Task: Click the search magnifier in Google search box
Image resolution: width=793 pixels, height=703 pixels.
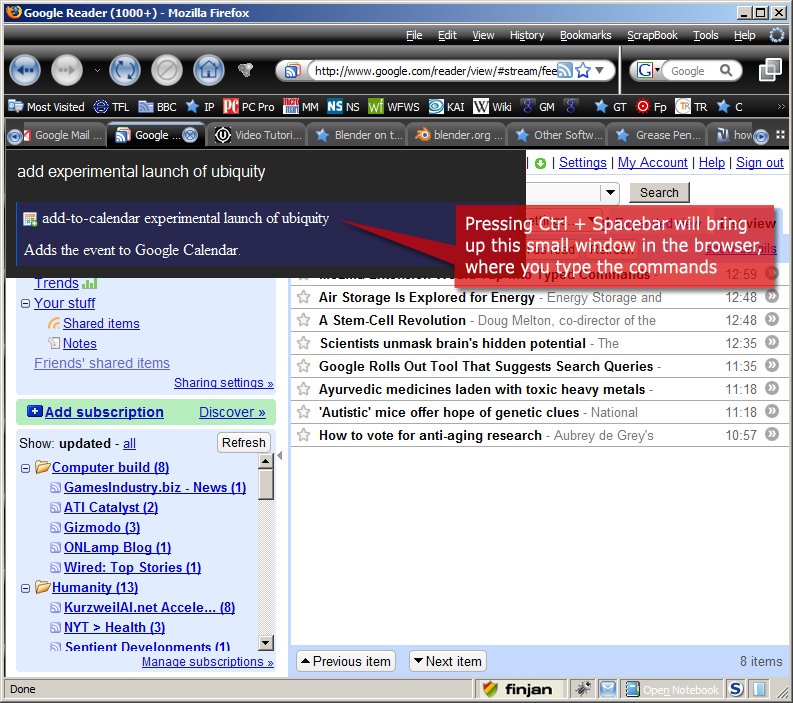Action: pos(726,70)
